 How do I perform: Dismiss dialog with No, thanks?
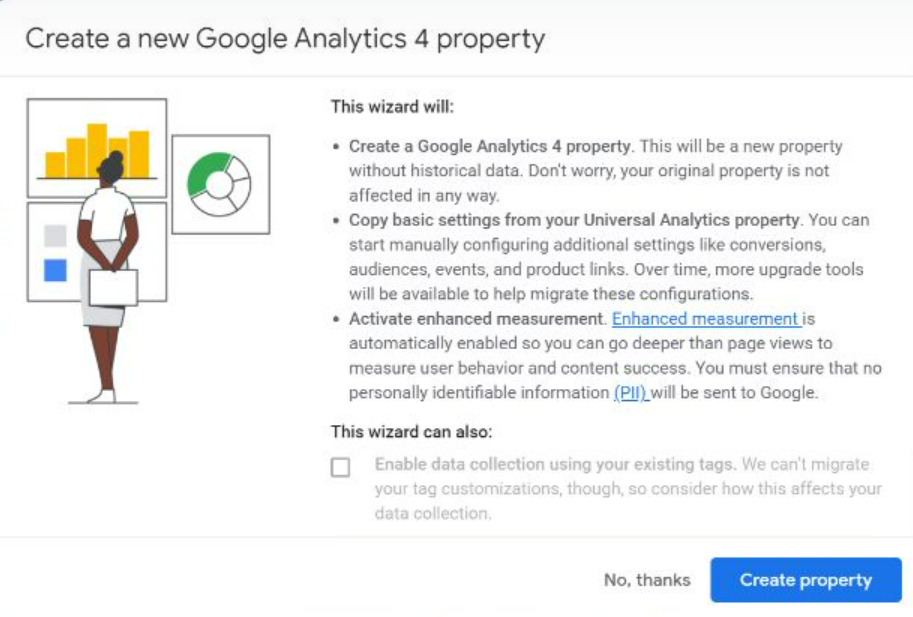click(x=647, y=580)
